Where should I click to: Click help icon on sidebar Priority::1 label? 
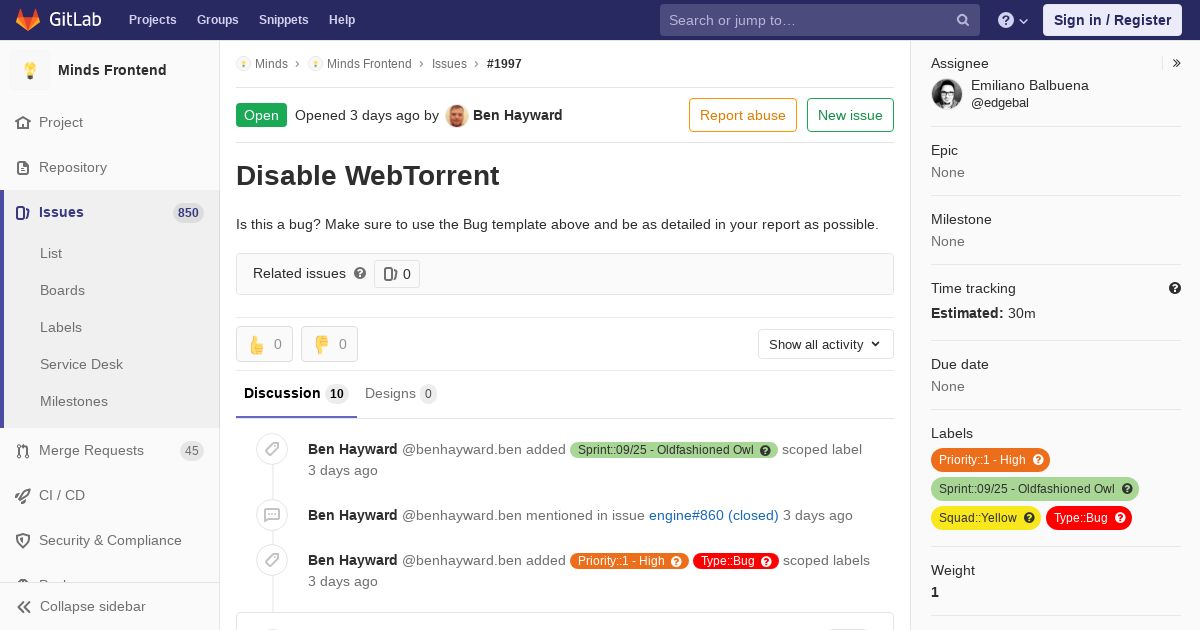pyautogui.click(x=1038, y=460)
